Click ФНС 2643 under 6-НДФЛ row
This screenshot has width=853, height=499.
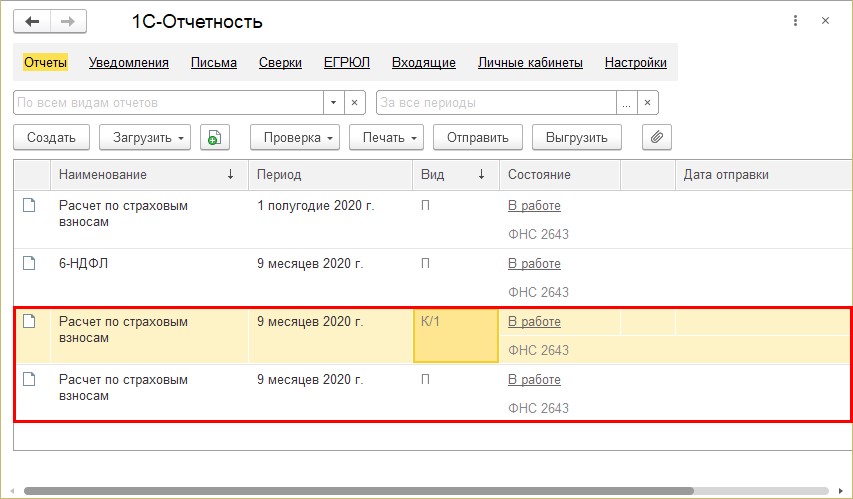point(538,292)
